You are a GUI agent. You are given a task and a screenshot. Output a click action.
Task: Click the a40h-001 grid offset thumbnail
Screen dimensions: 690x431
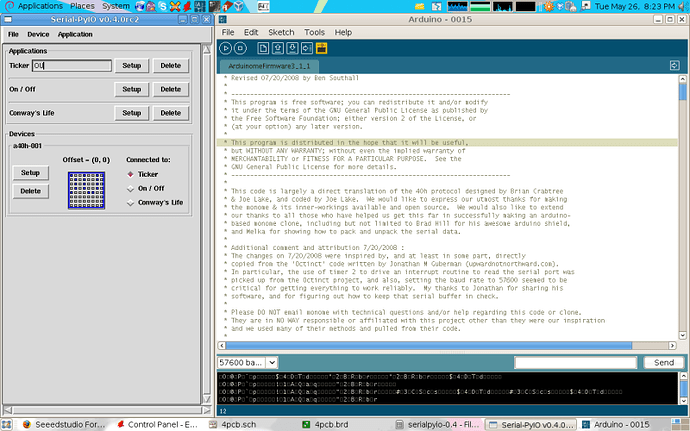[86, 190]
